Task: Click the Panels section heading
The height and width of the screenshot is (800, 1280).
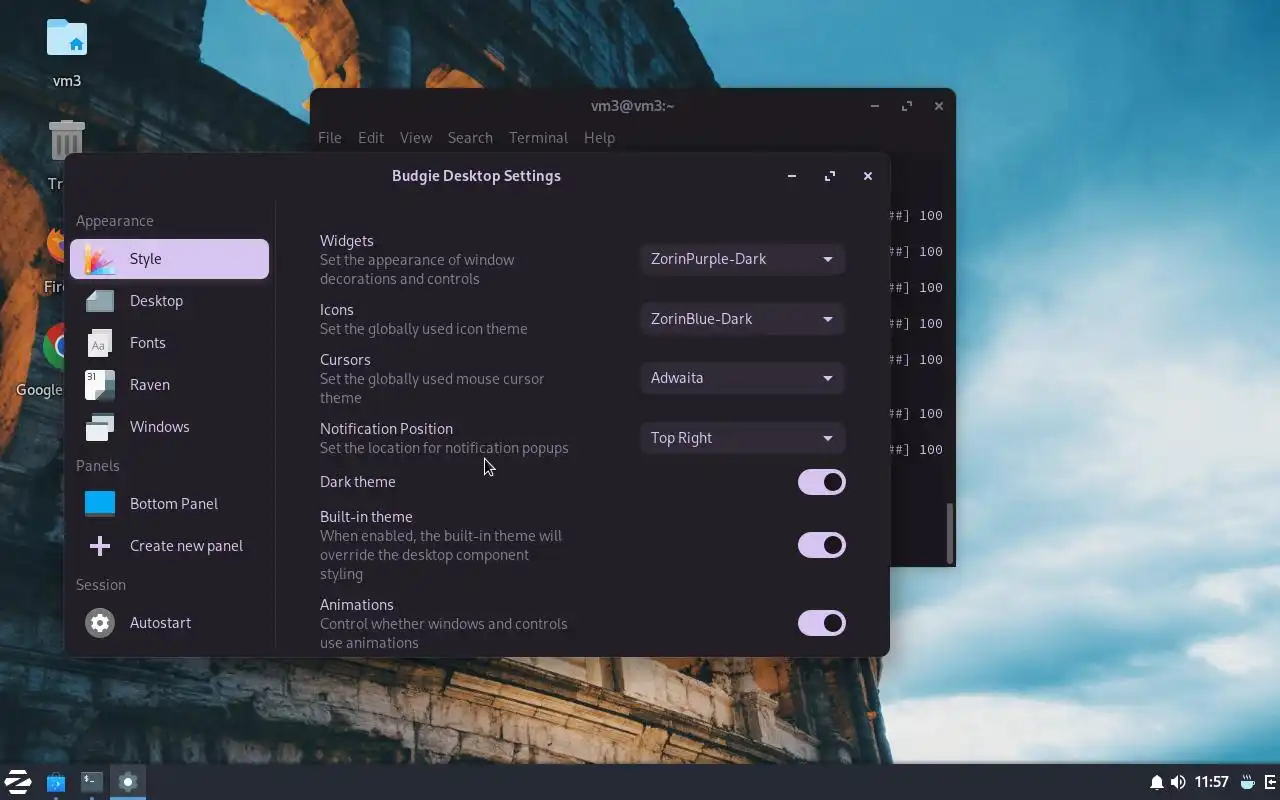Action: point(98,466)
